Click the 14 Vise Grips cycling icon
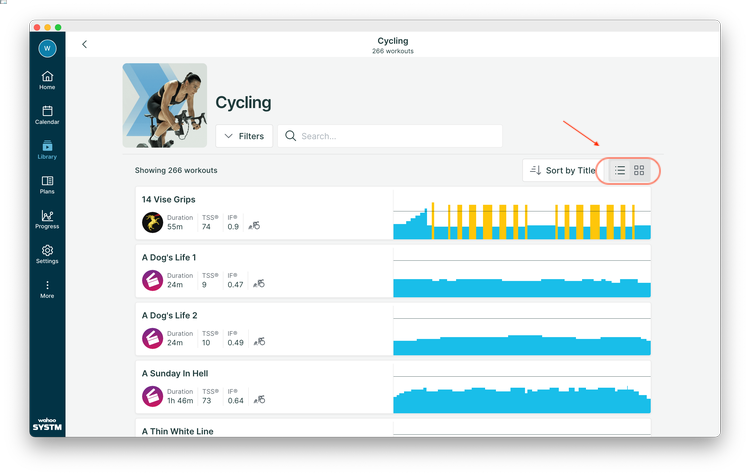This screenshot has height=476, width=750. click(254, 226)
